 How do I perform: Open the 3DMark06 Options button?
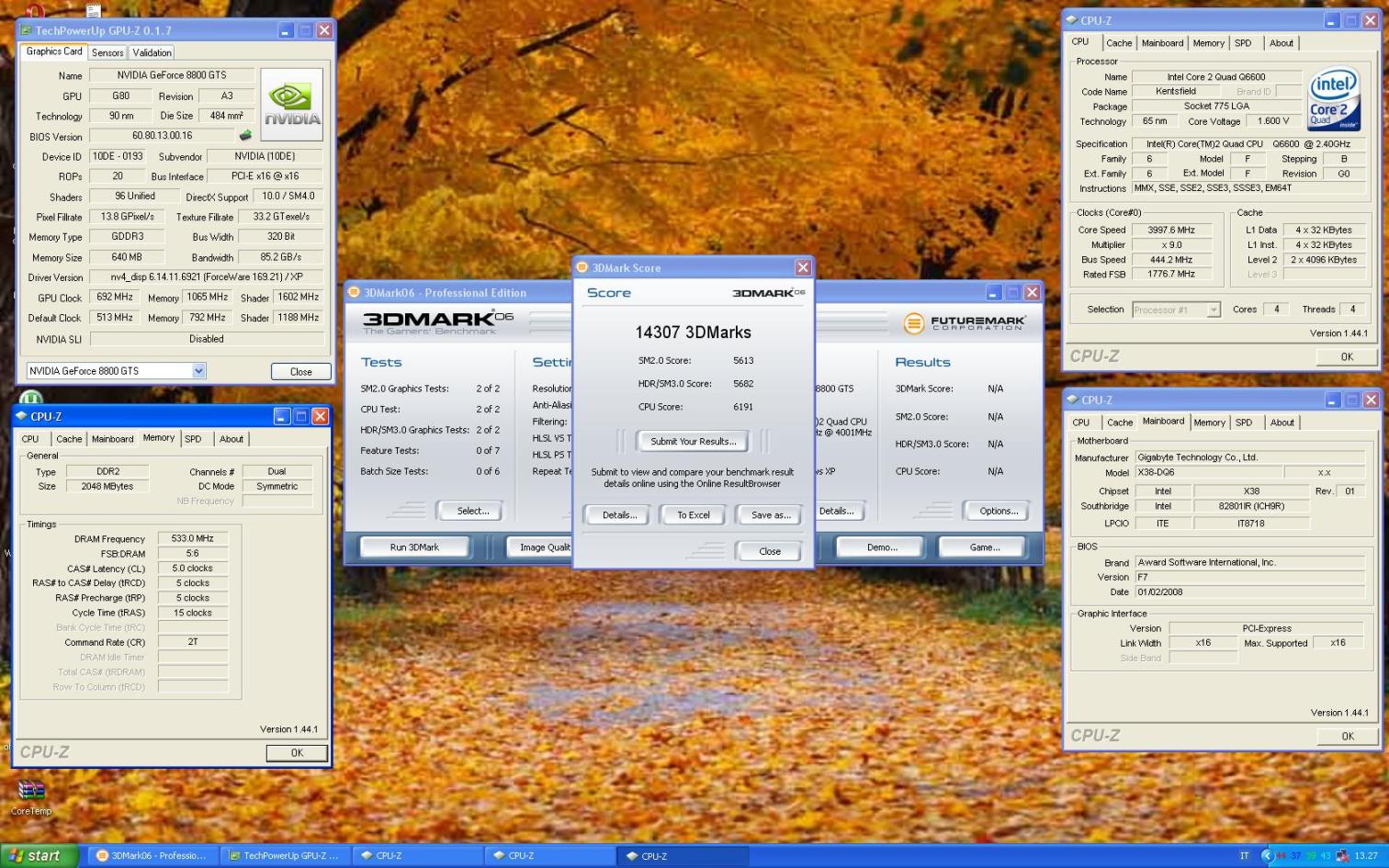(999, 511)
